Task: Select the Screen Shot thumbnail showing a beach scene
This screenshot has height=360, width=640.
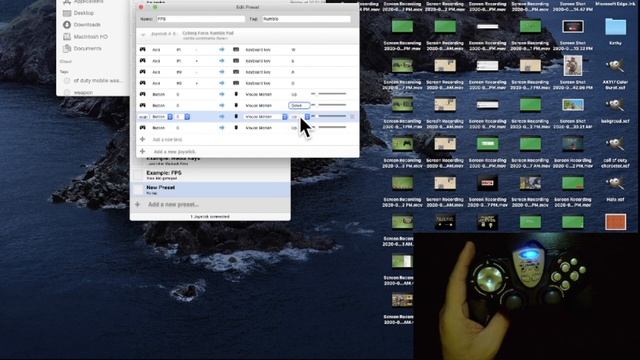Action: [573, 105]
